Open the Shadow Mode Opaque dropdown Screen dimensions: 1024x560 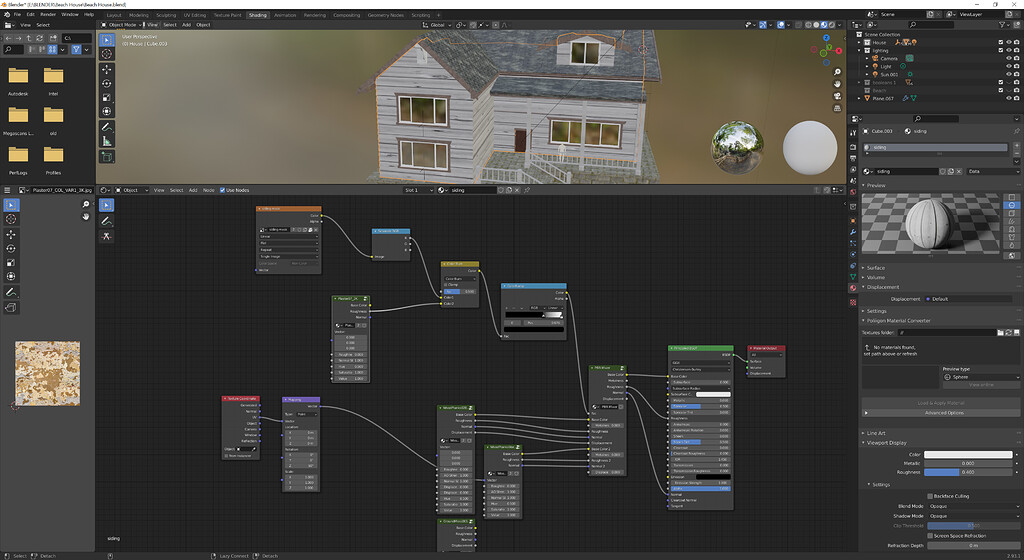coord(972,516)
